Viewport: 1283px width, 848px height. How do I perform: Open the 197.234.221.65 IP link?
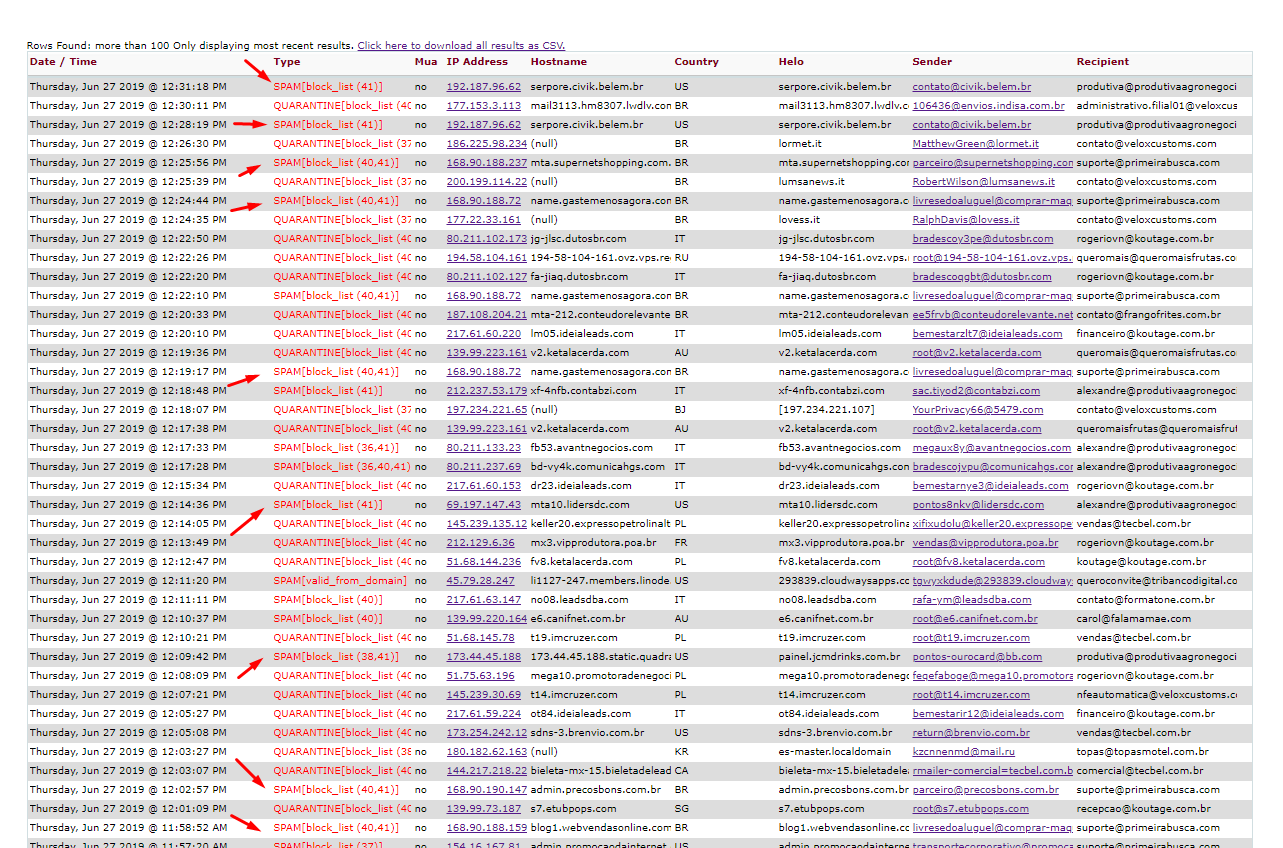pyautogui.click(x=486, y=409)
